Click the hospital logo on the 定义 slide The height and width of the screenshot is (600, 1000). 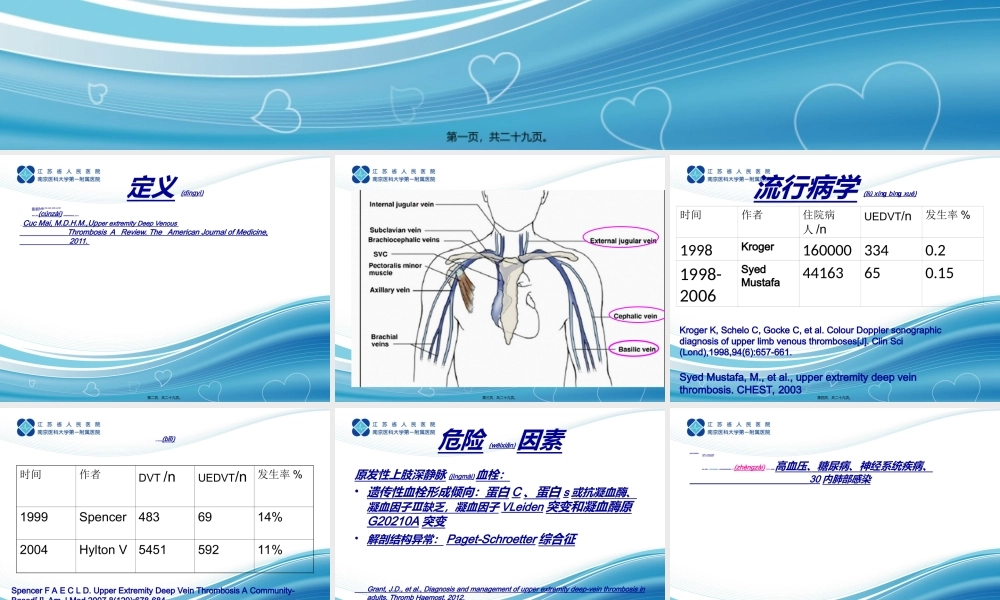coord(58,176)
